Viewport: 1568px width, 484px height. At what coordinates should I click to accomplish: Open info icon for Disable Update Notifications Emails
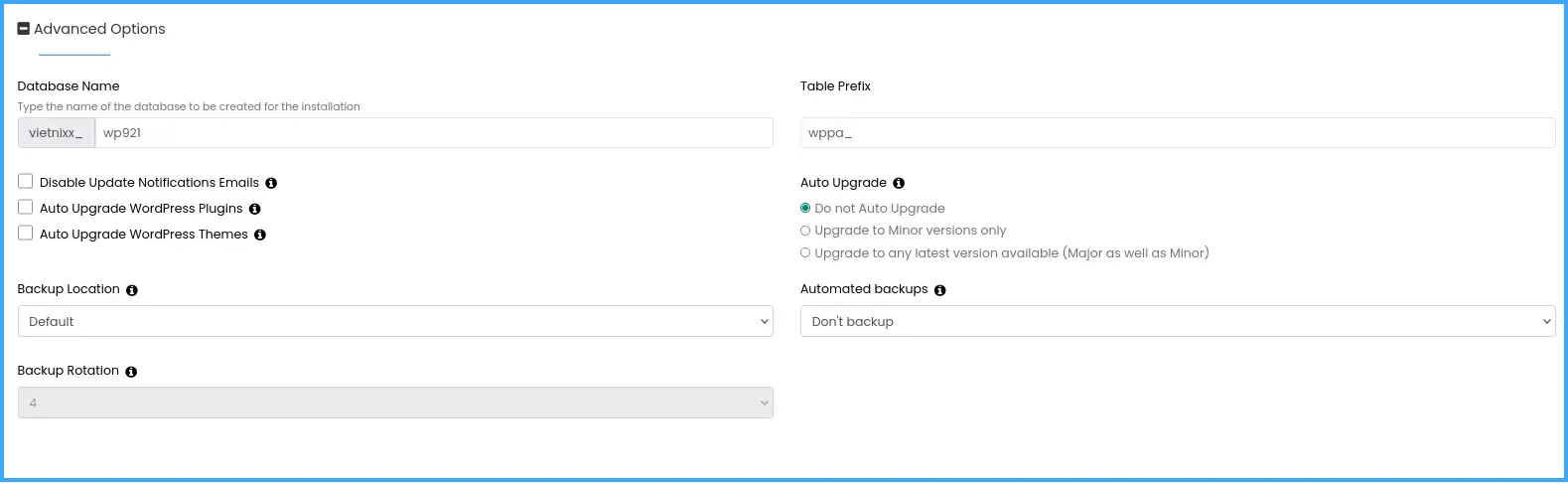click(271, 183)
